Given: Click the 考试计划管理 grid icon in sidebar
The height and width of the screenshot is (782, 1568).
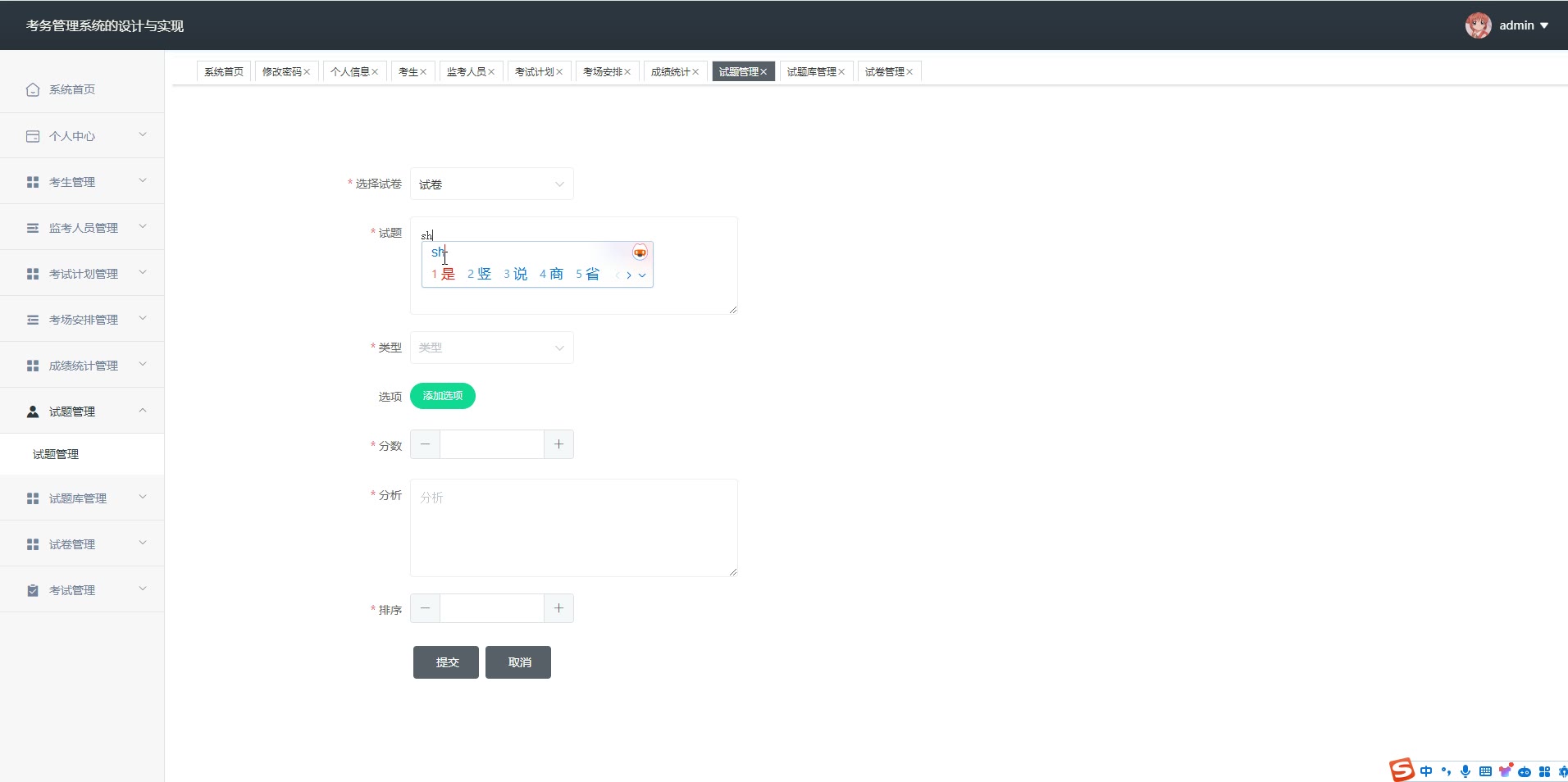Looking at the screenshot, I should click(33, 274).
